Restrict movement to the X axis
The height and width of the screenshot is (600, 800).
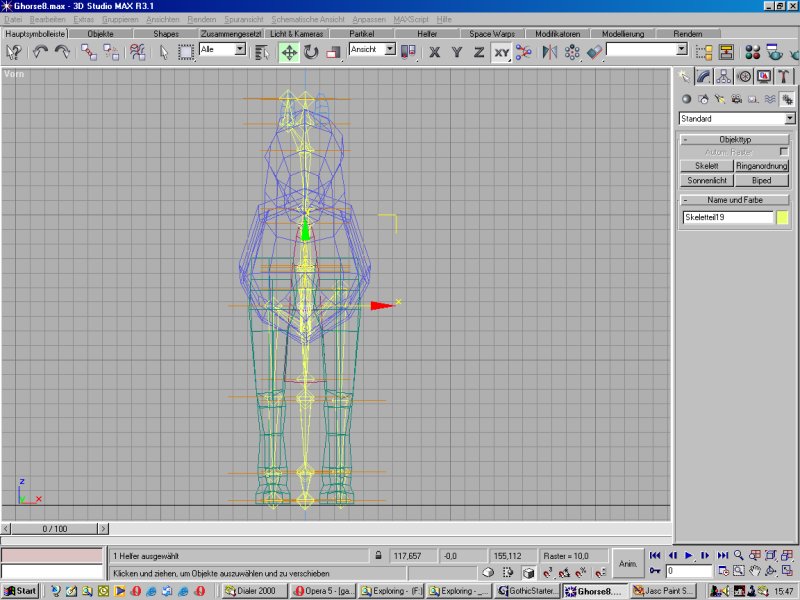[435, 52]
